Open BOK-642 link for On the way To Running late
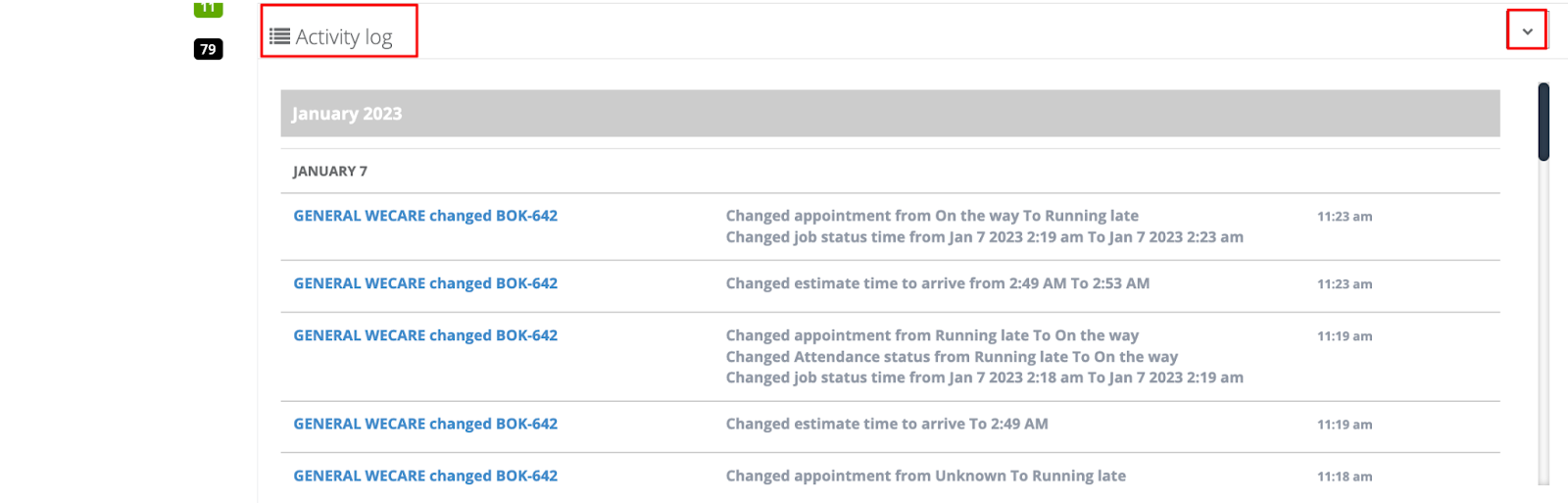 point(425,216)
